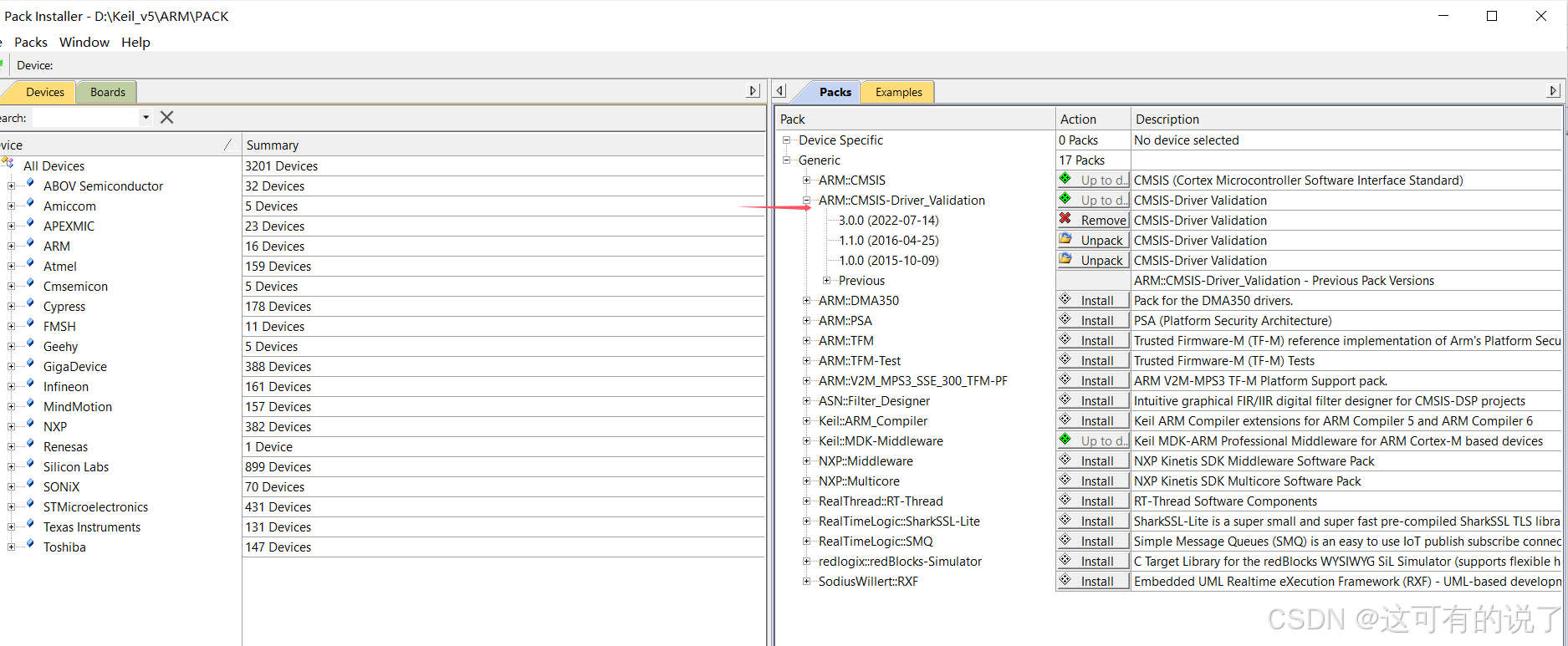1568x646 pixels.
Task: Expand the Infineon vendor node
Action: tap(11, 386)
